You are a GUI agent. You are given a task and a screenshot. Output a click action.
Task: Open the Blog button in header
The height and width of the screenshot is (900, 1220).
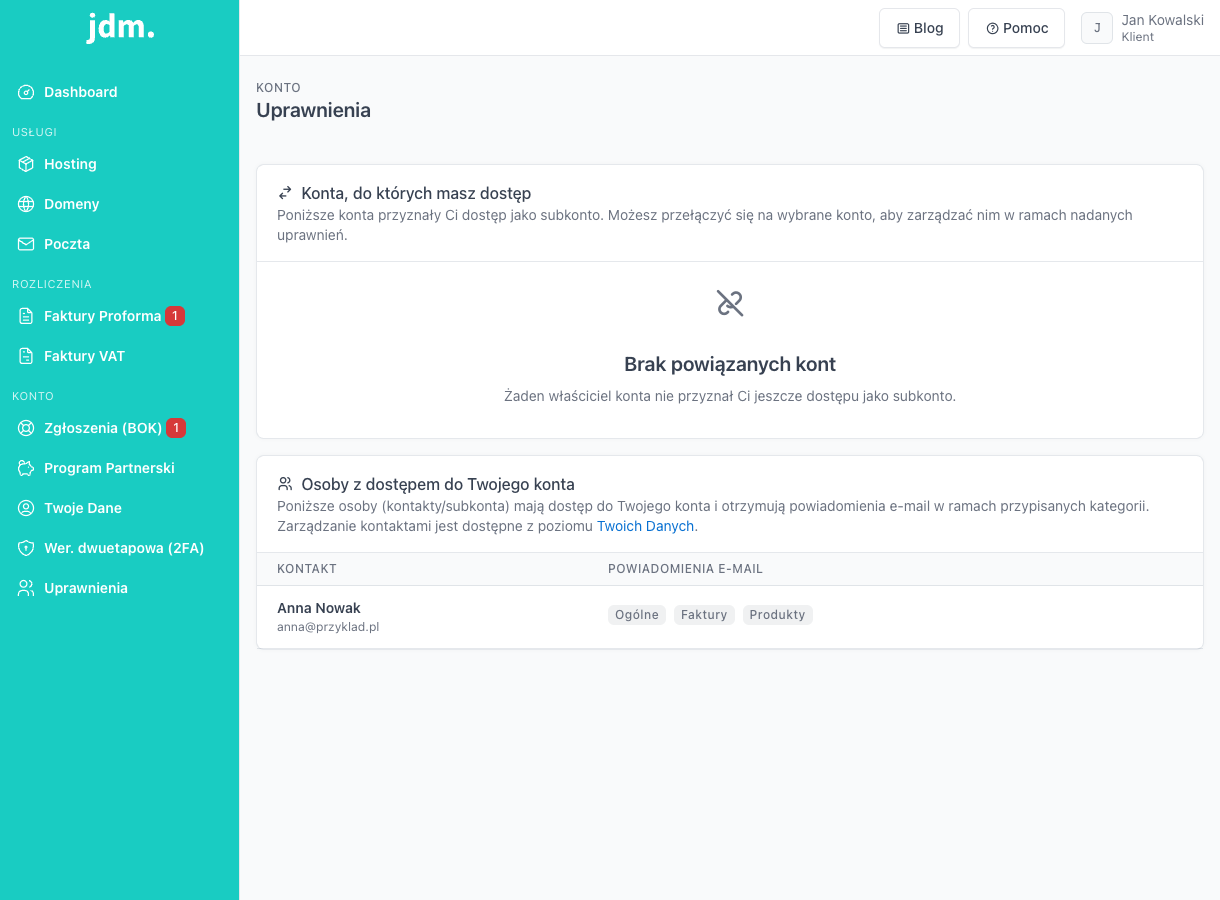tap(919, 28)
